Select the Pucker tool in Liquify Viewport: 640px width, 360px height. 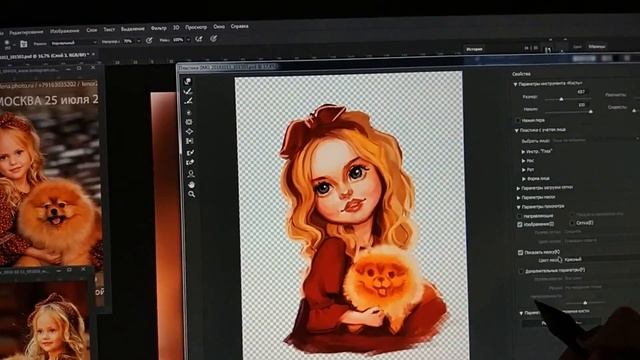point(189,122)
